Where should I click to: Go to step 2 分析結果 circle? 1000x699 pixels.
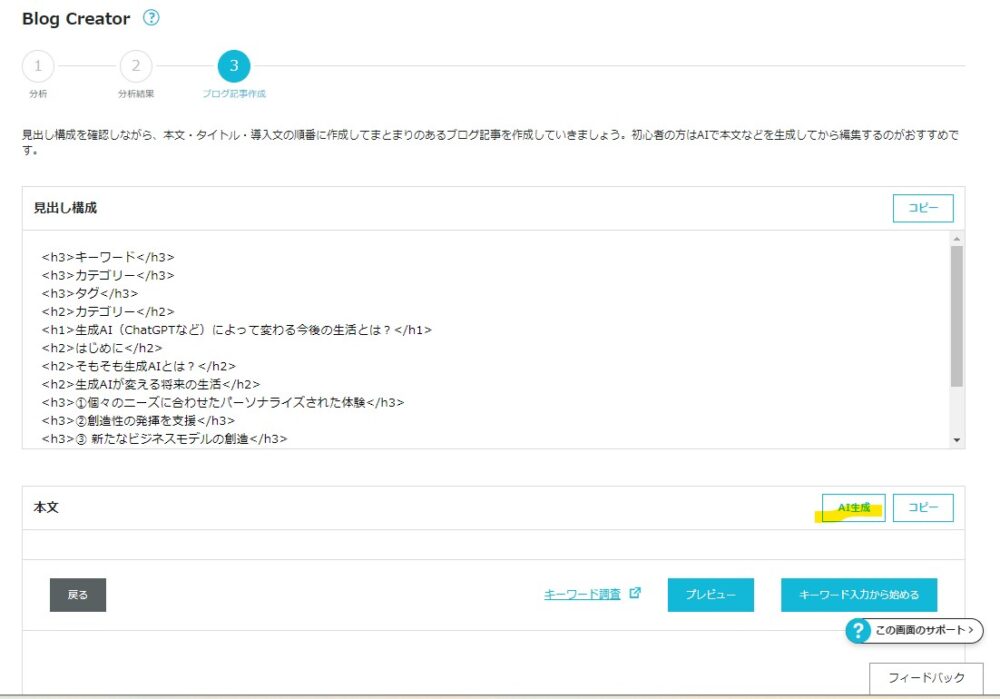click(136, 67)
